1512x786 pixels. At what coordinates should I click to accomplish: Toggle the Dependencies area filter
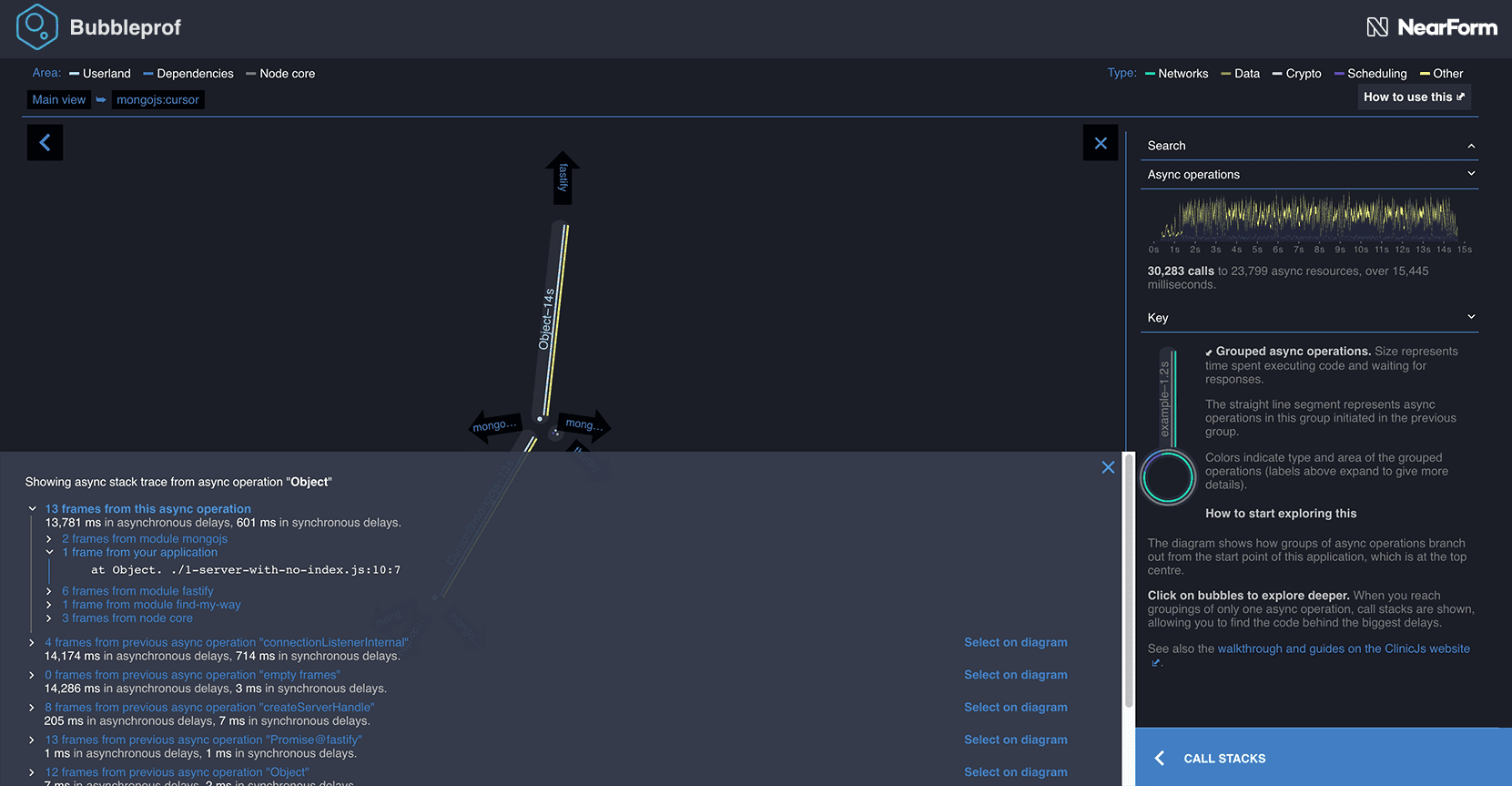[x=188, y=73]
